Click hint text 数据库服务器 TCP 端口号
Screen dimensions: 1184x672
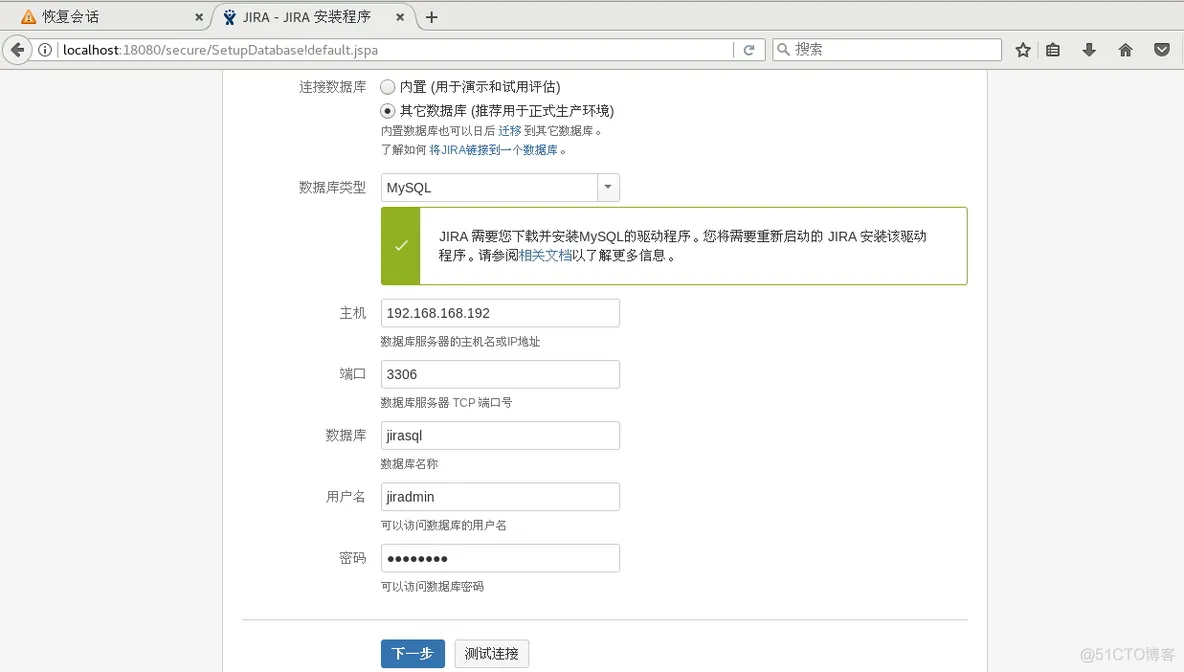click(x=446, y=402)
